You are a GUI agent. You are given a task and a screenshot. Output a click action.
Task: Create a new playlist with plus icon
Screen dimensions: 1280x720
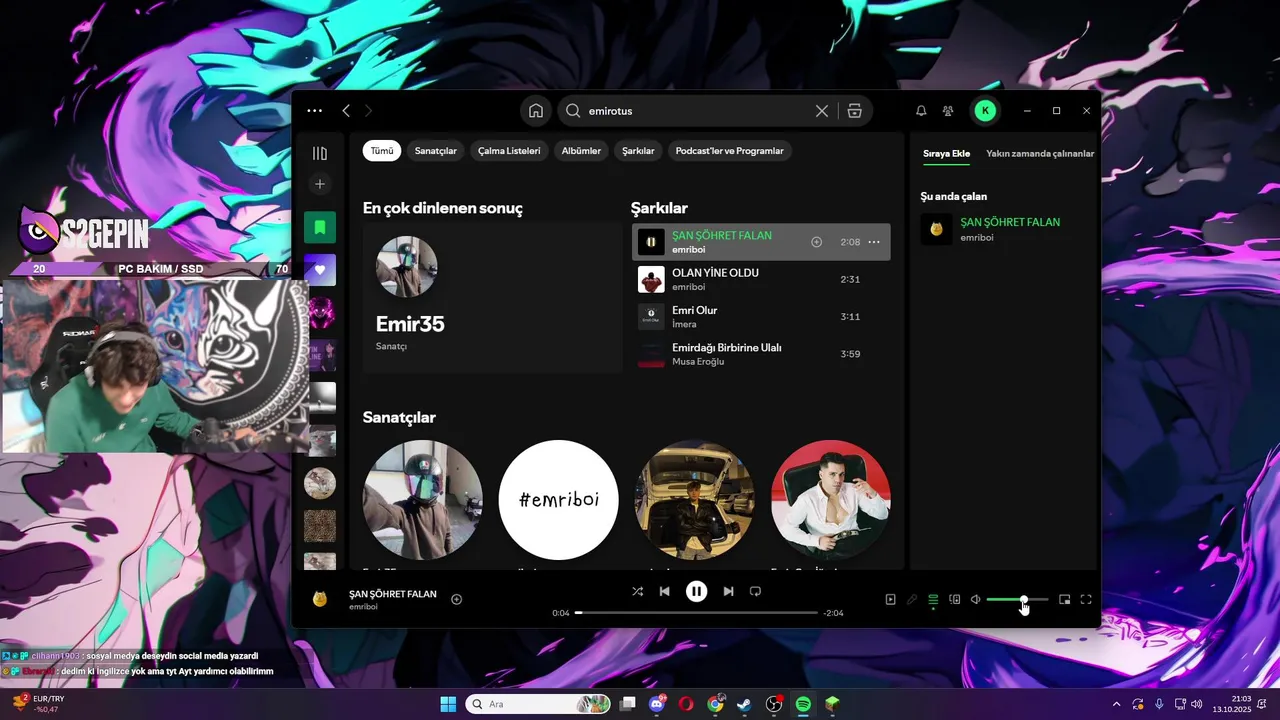320,184
